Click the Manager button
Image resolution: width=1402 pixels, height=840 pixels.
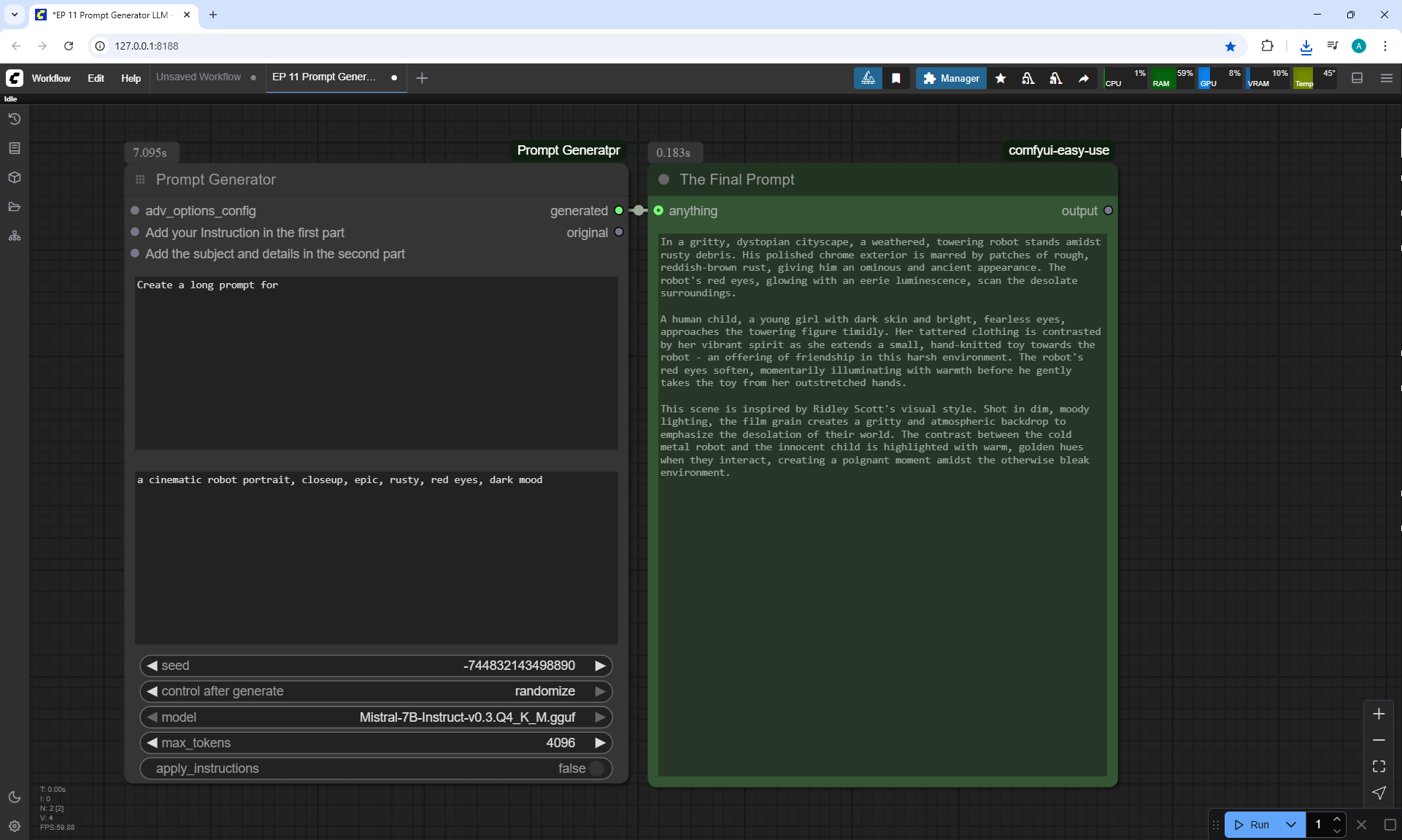(951, 78)
